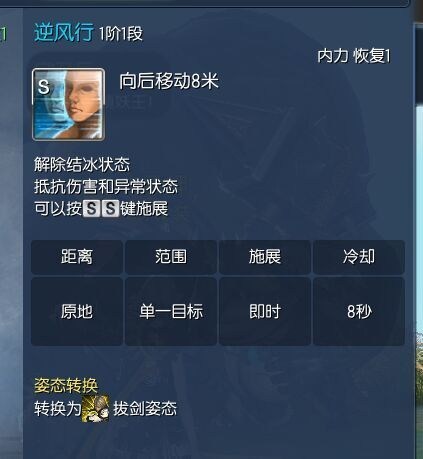
Task: Click the 逆风行 skill icon with face
Action: point(68,104)
